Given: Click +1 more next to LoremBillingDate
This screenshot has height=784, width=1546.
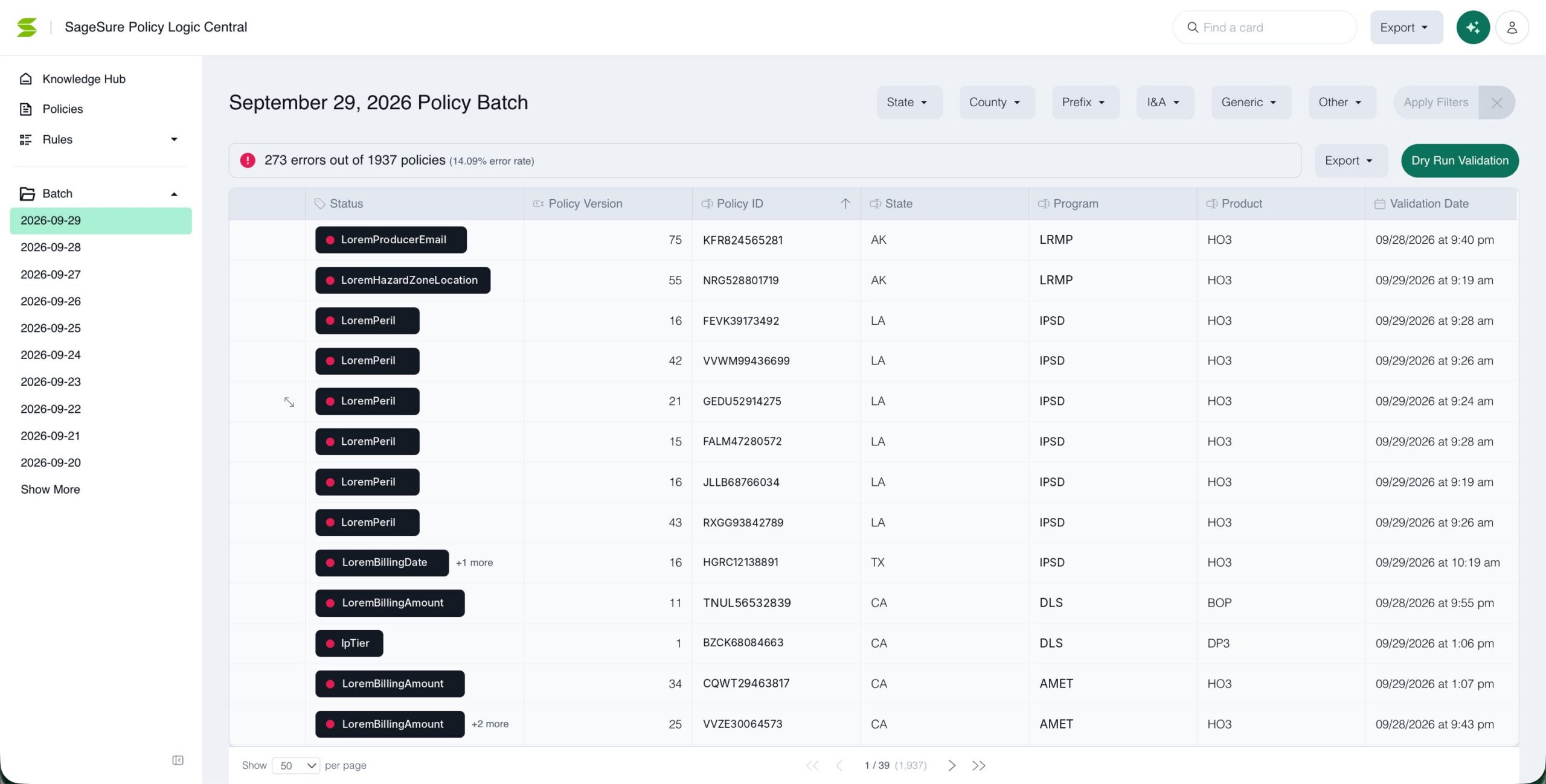Looking at the screenshot, I should 474,563.
